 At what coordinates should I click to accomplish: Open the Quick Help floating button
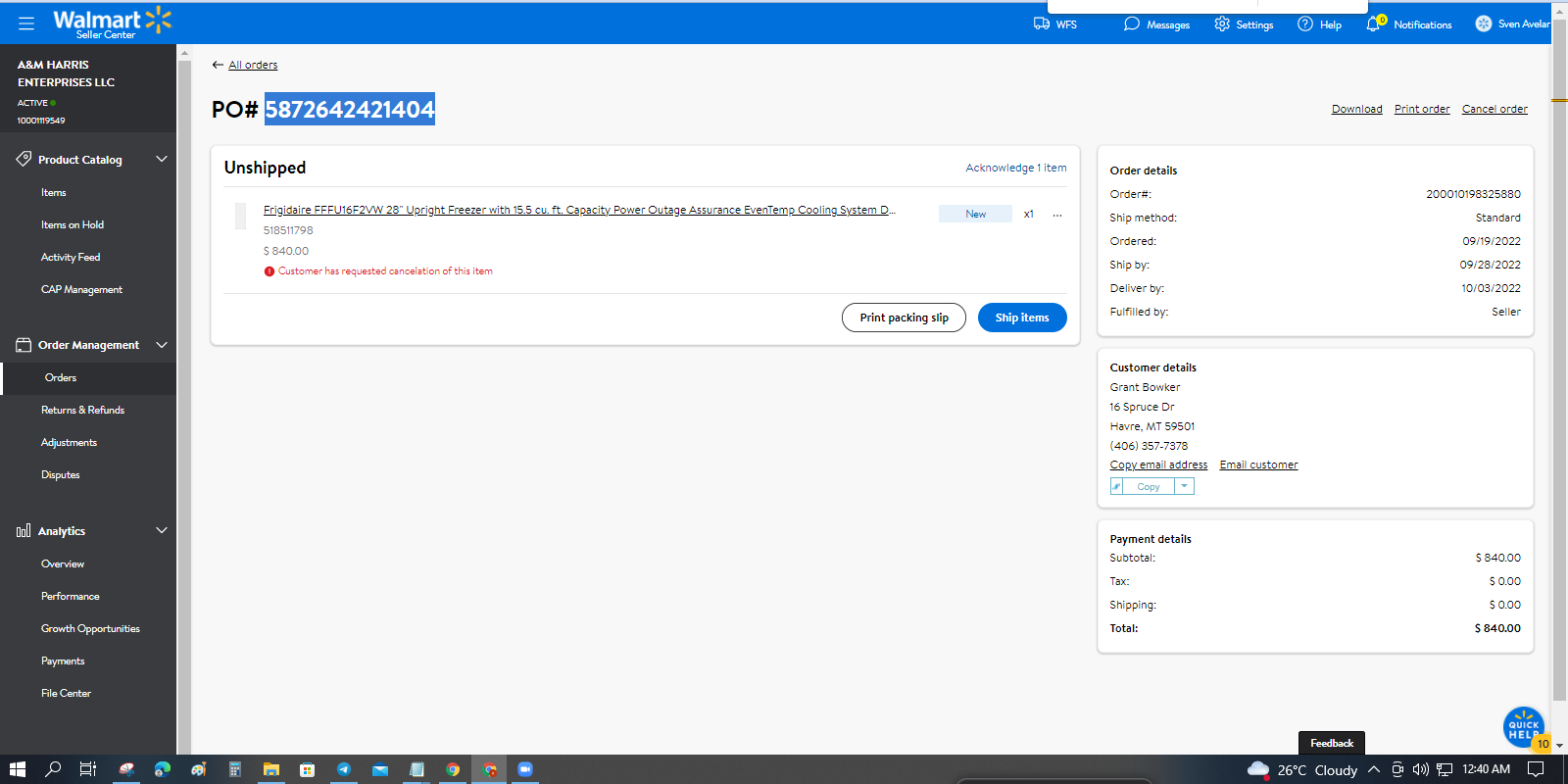coord(1524,727)
